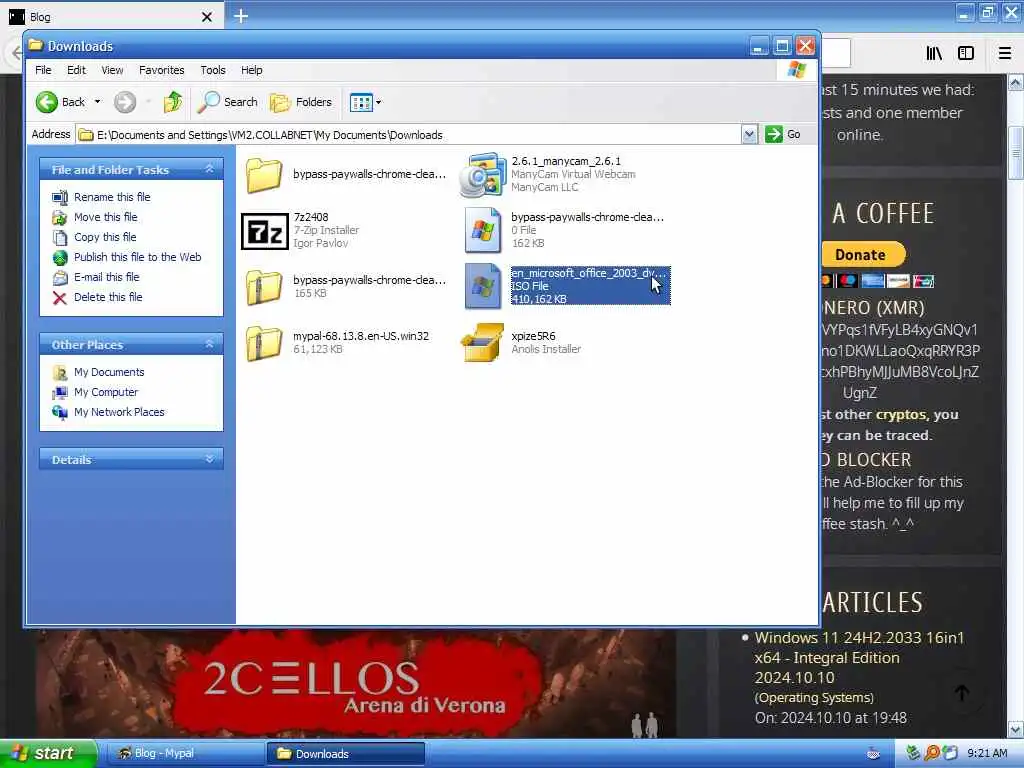Click Publish this file to the Web

point(137,257)
